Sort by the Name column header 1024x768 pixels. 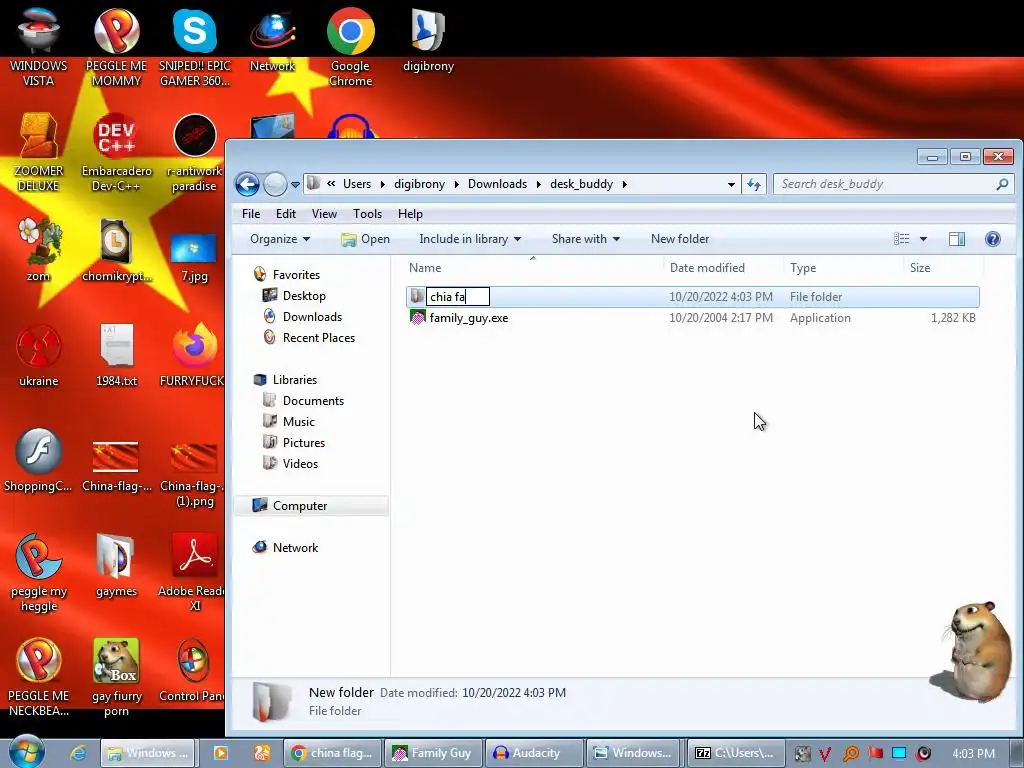point(532,268)
